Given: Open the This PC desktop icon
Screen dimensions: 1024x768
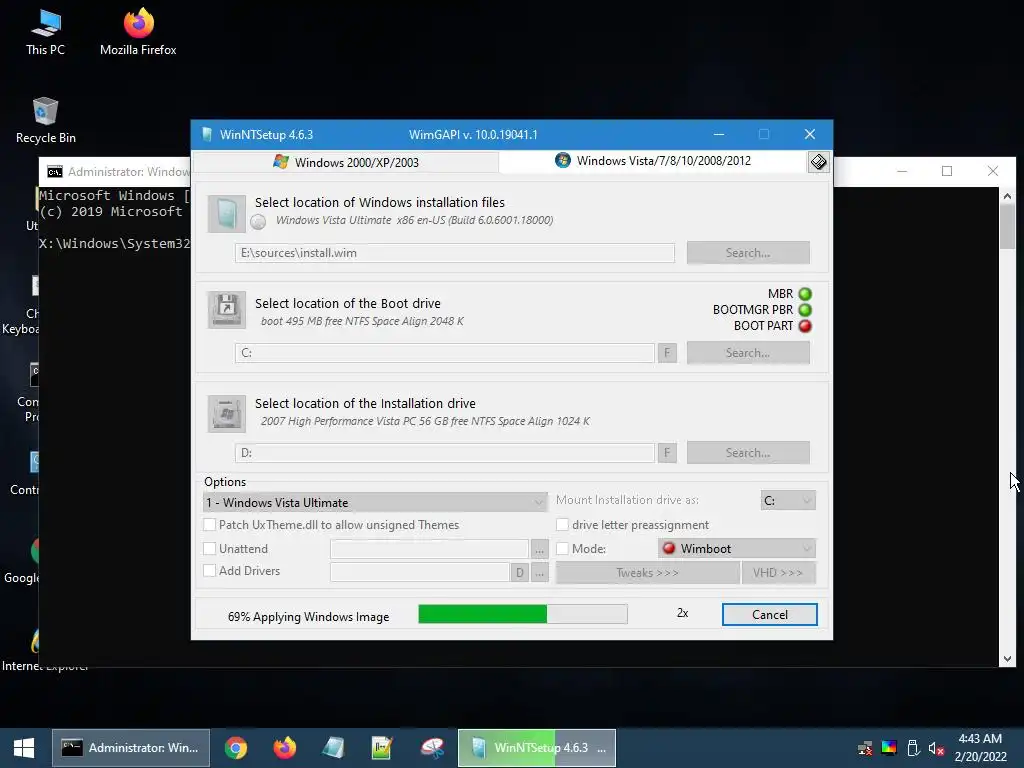Looking at the screenshot, I should point(45,32).
